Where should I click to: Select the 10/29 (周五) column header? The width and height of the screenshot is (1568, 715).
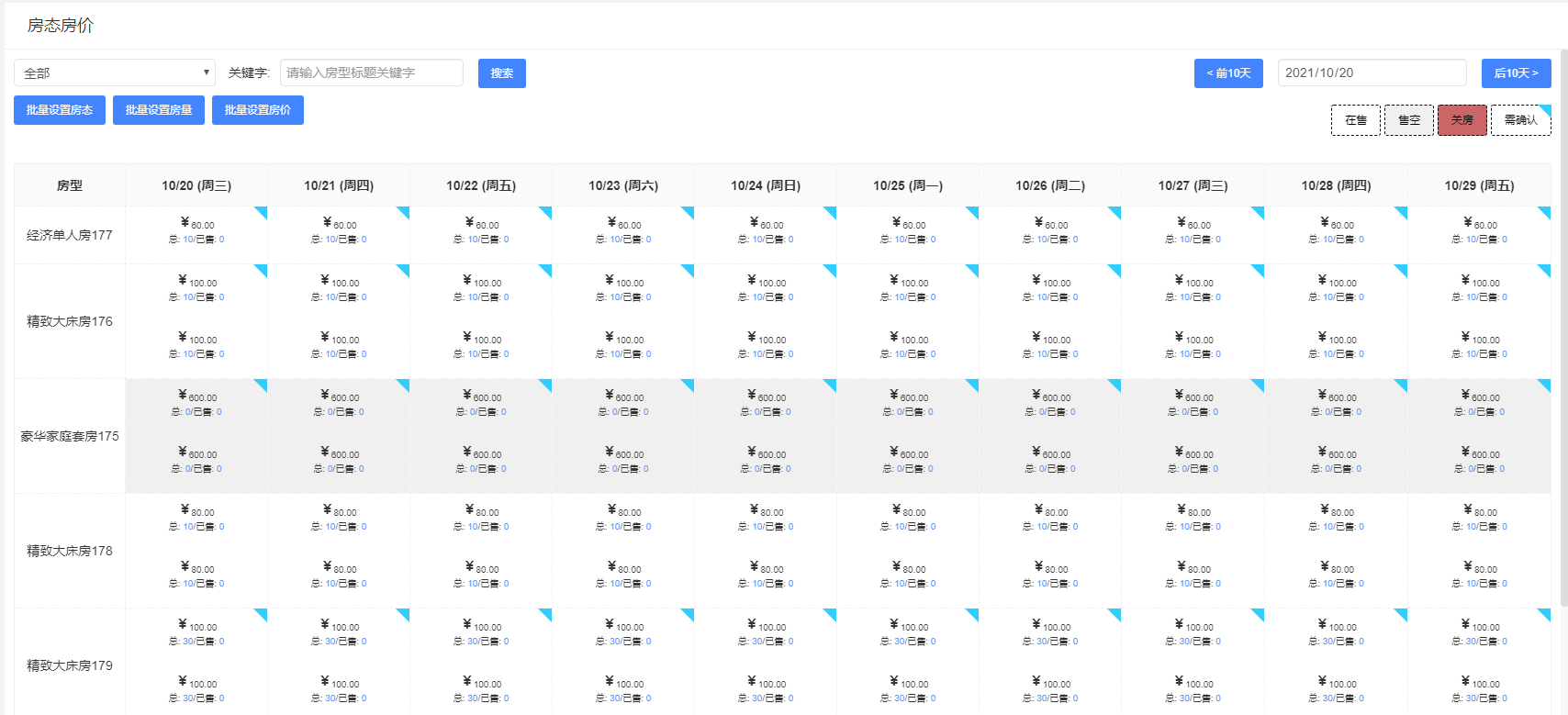pyautogui.click(x=1480, y=185)
